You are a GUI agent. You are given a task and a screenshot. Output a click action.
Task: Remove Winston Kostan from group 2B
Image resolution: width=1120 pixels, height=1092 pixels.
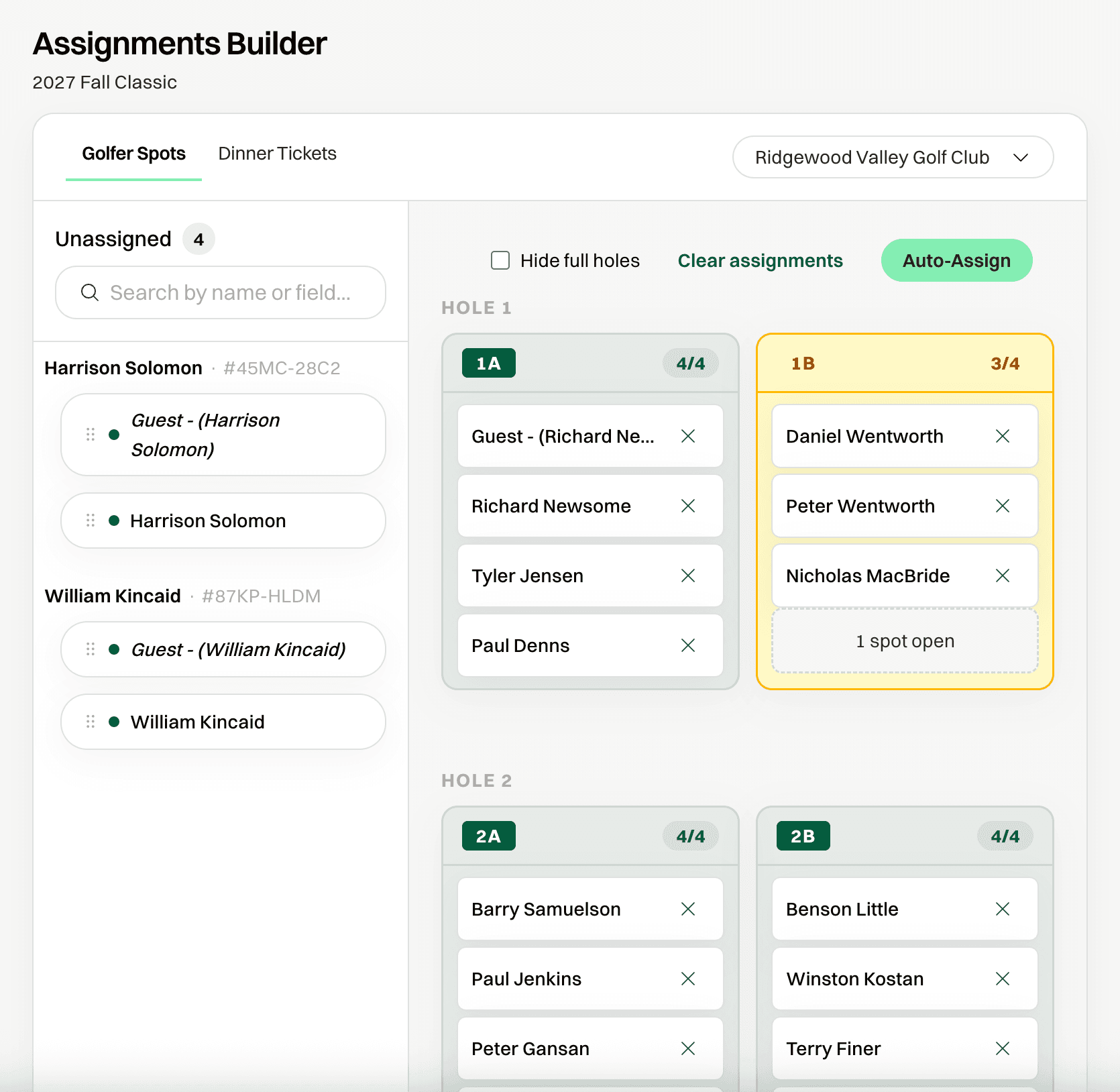(1003, 979)
